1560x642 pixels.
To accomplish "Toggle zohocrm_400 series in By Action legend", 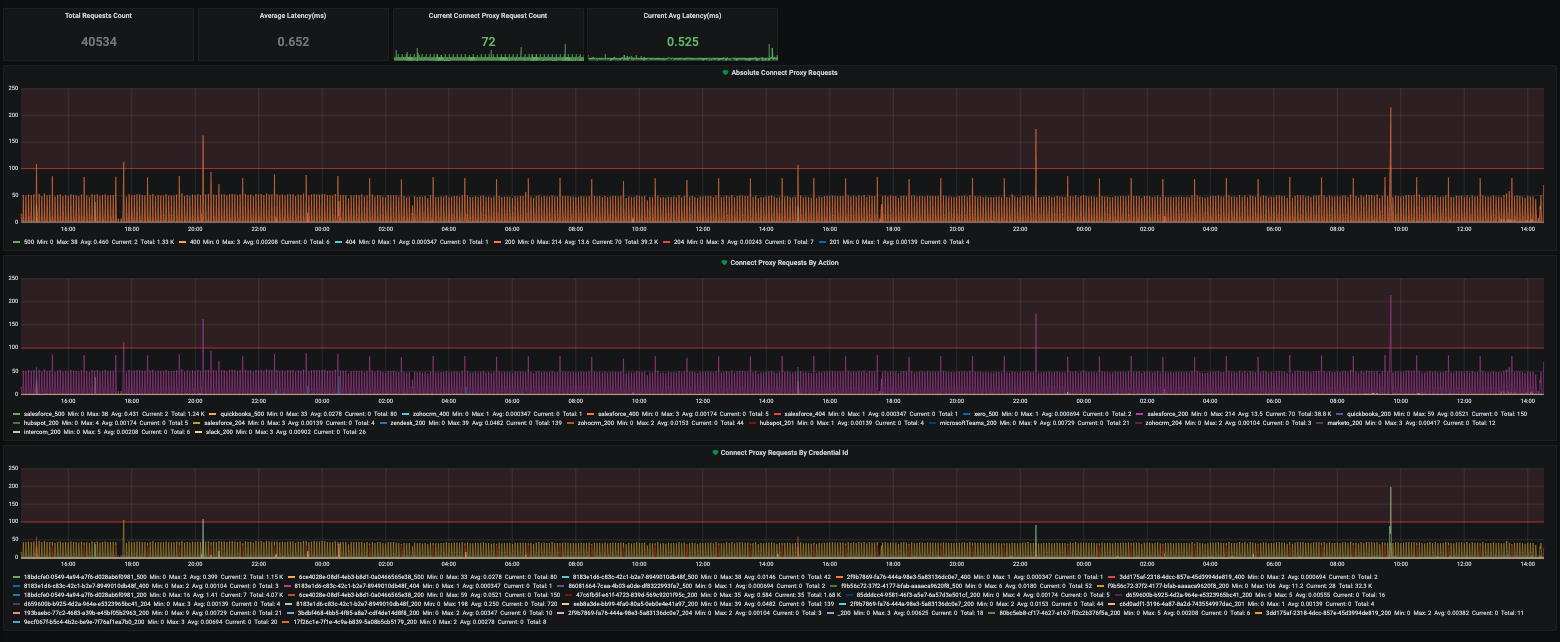I will point(431,414).
